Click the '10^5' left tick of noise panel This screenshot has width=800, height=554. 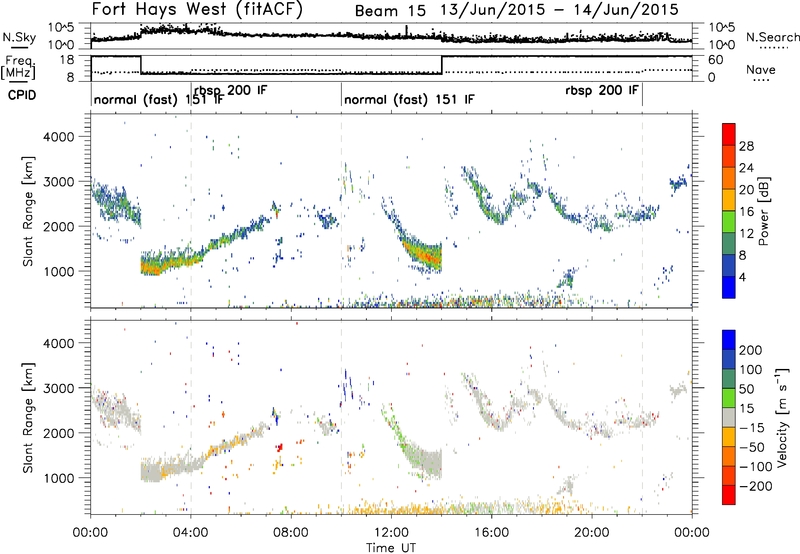[x=62, y=27]
